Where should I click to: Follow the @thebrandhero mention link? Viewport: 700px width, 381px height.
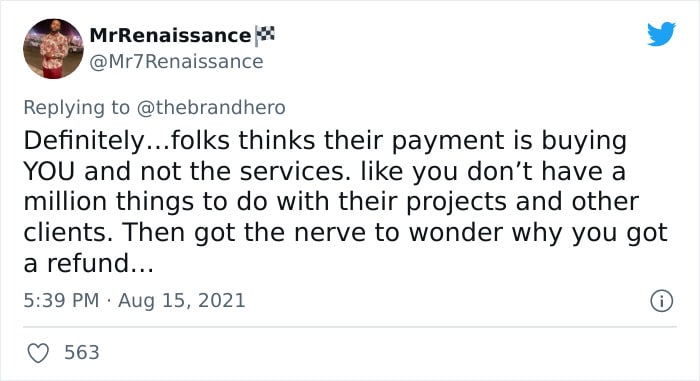click(211, 108)
